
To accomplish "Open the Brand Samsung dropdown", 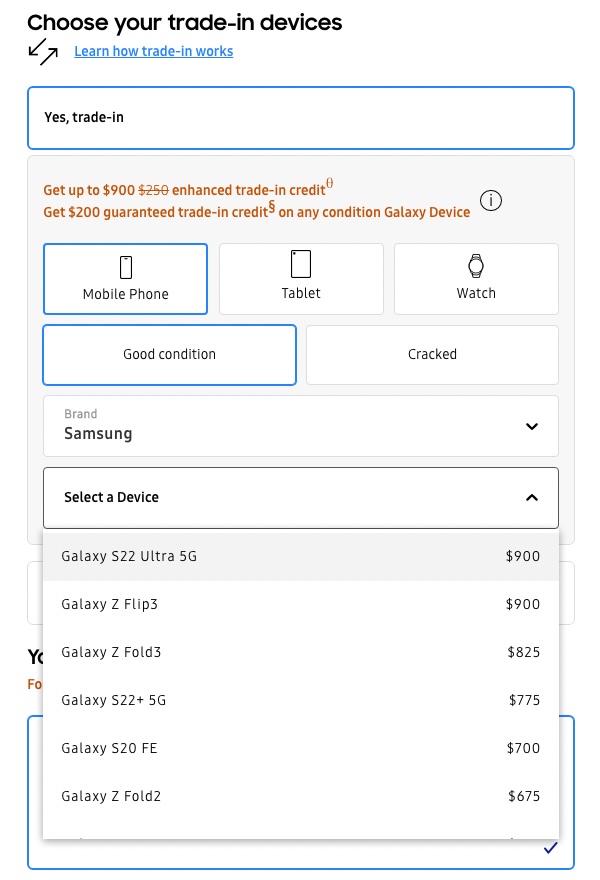I will 301,426.
